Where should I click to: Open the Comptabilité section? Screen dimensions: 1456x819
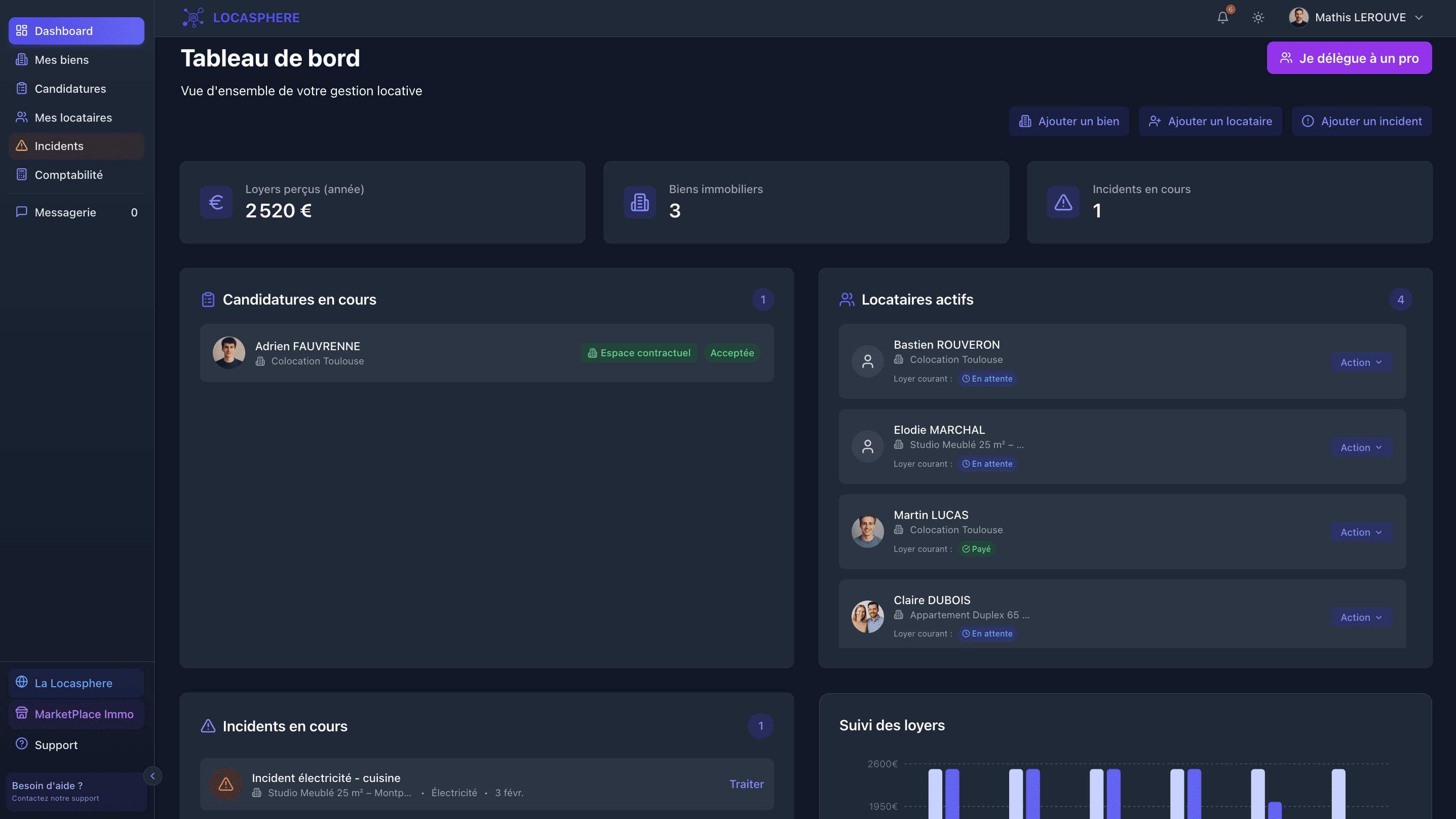pos(68,175)
